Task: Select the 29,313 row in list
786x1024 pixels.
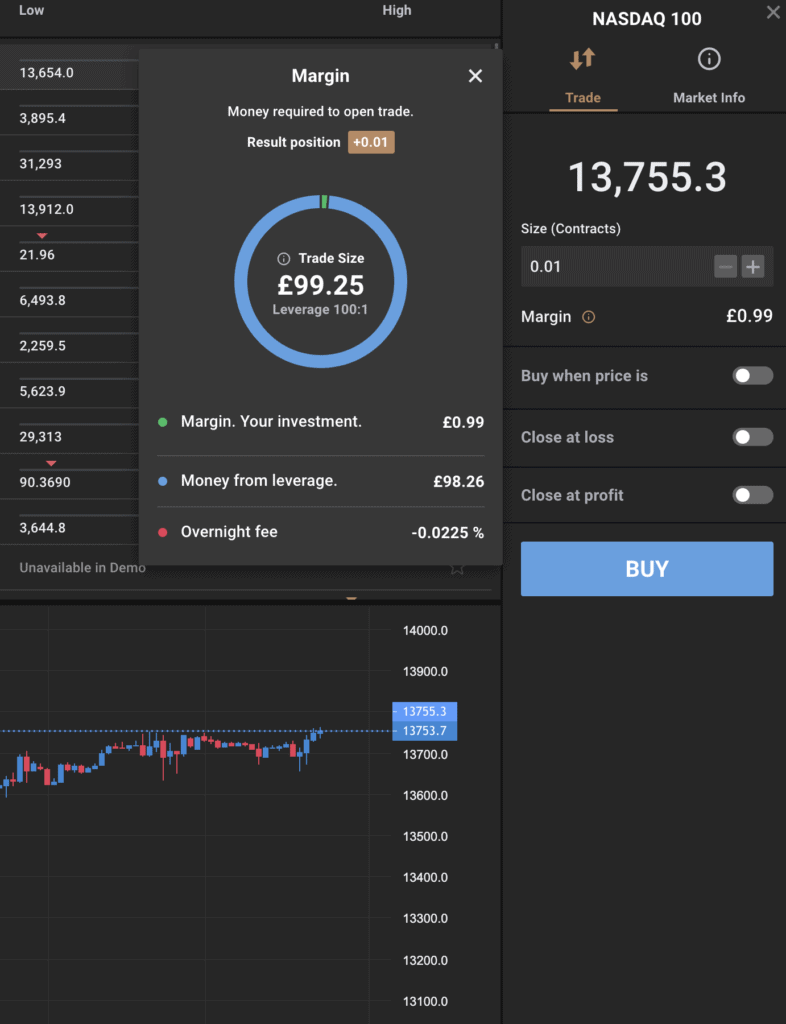Action: 69,437
